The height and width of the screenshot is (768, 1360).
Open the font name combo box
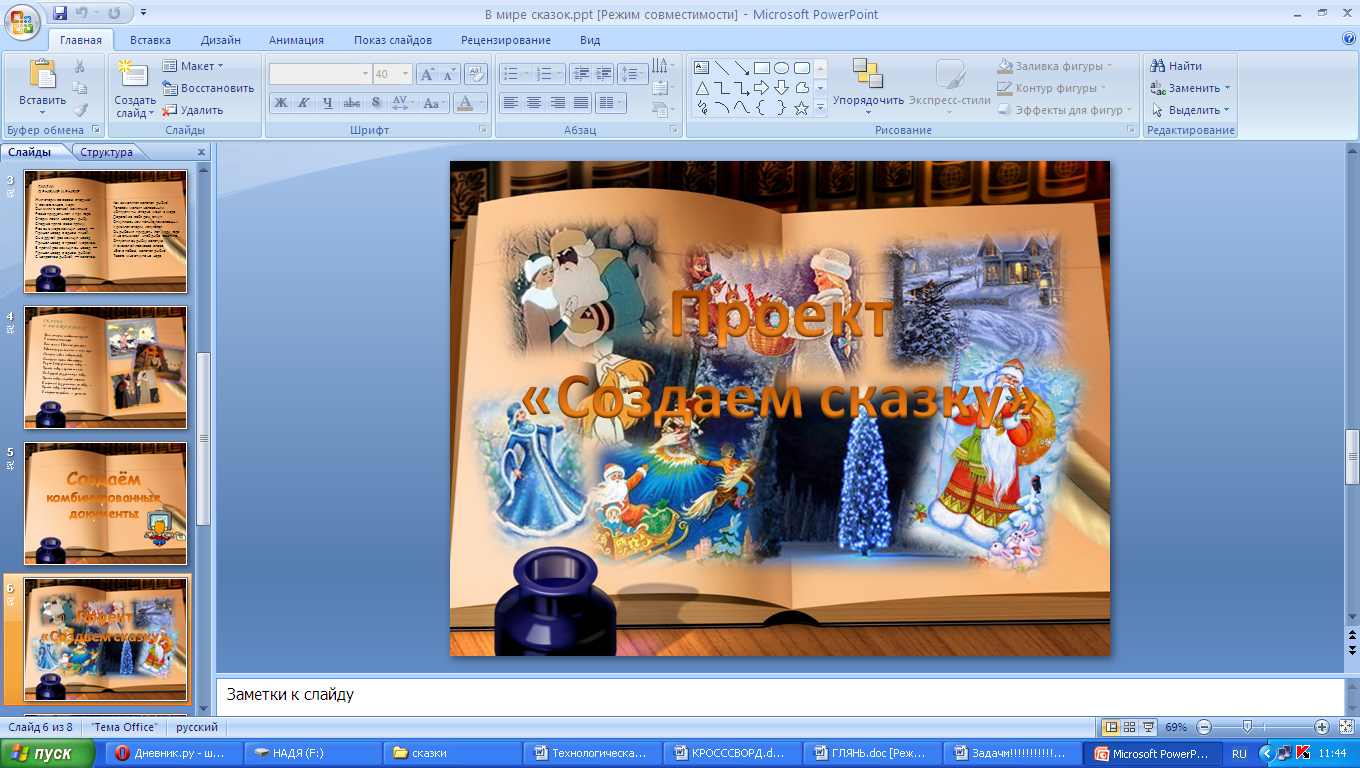pyautogui.click(x=320, y=74)
